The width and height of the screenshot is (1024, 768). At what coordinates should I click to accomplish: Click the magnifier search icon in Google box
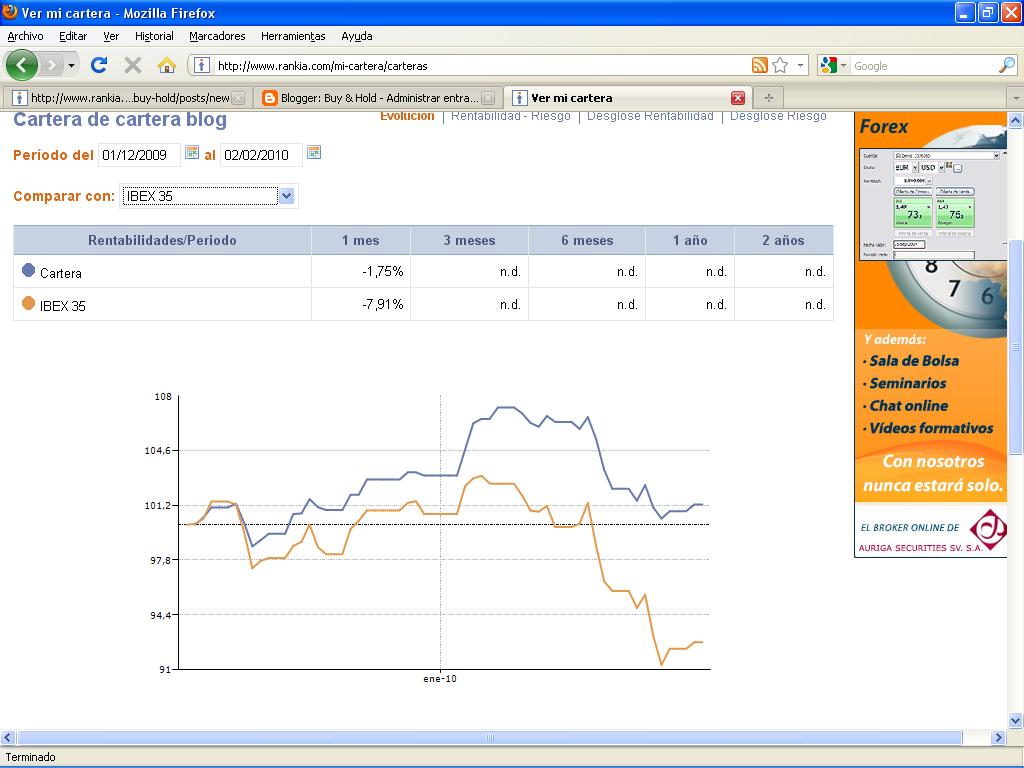coord(1006,65)
